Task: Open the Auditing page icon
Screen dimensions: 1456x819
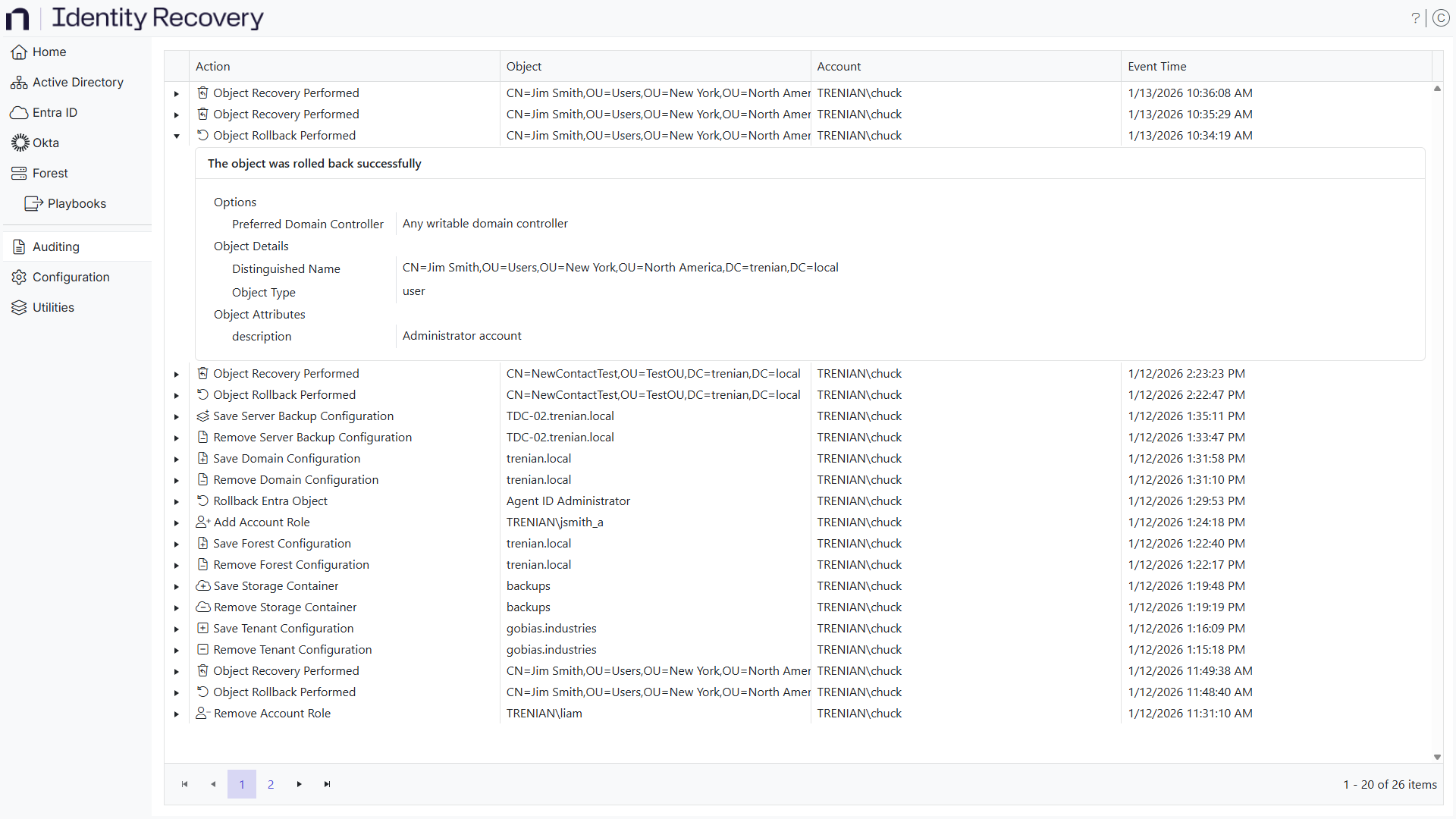Action: (18, 246)
